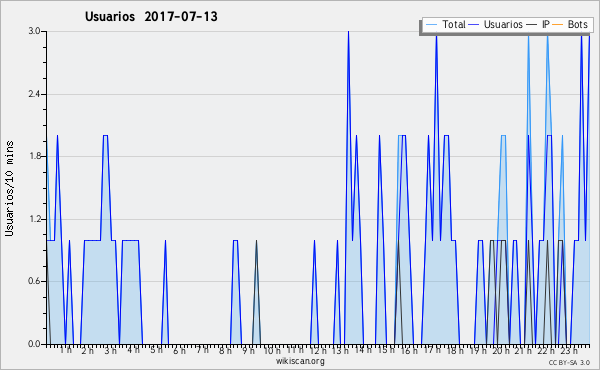The image size is (600, 370).
Task: Click the orange Bots legend line
Action: point(558,25)
